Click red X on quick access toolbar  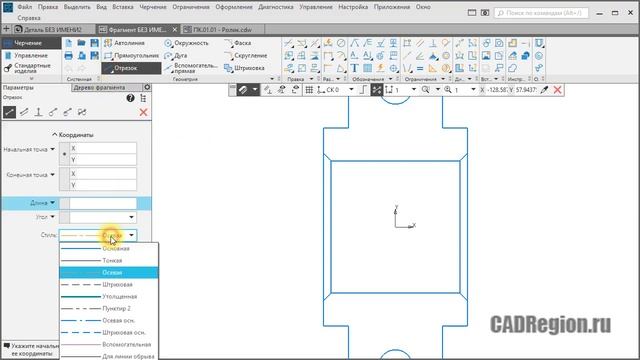(x=558, y=90)
